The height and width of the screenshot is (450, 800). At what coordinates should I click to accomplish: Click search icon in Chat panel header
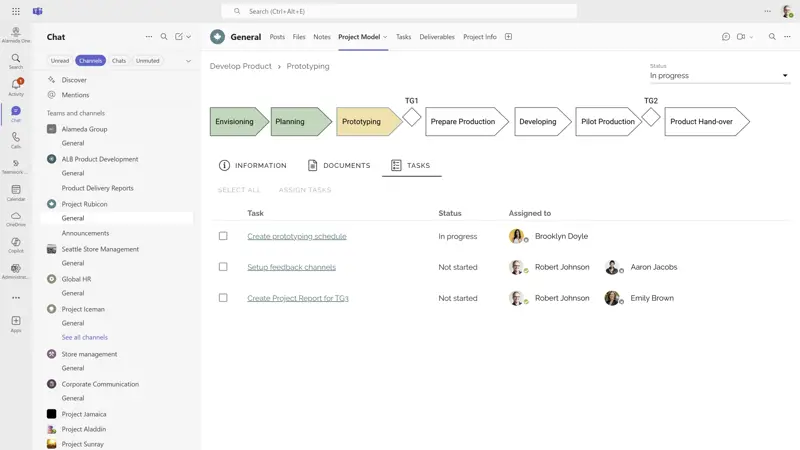[x=164, y=37]
